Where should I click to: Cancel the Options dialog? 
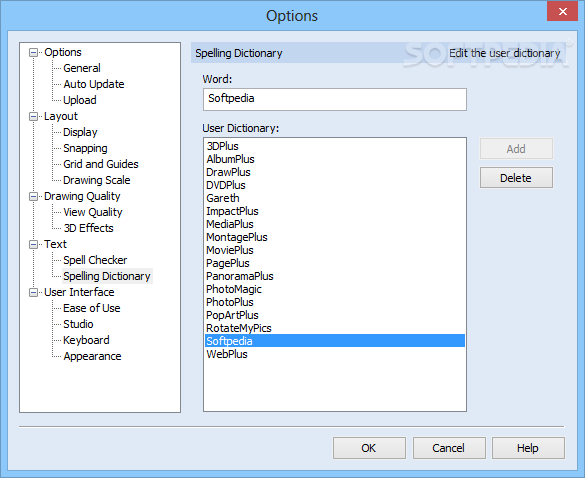tap(449, 448)
